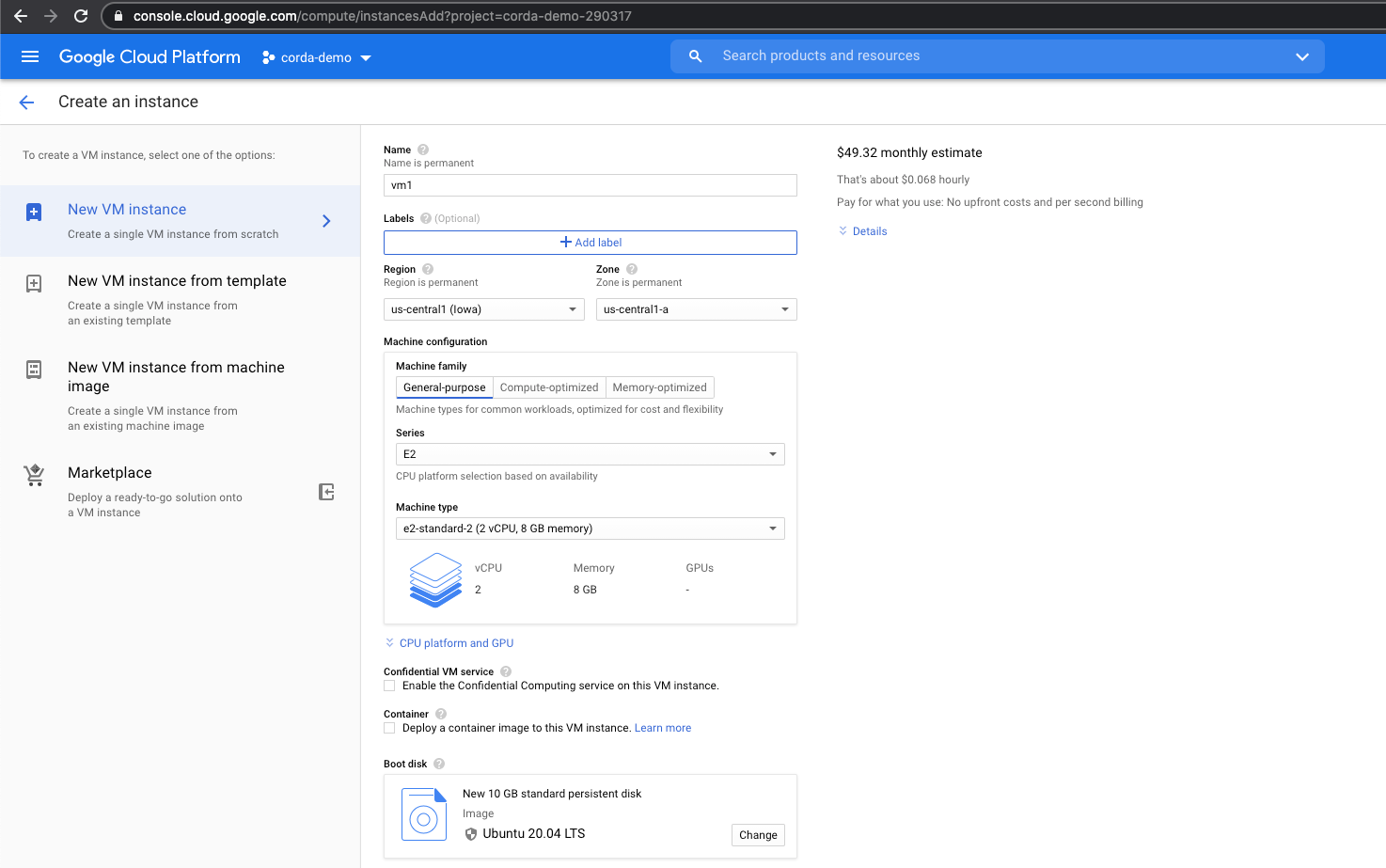Expand CPU platform and GPU section
1386x868 pixels.
449,643
